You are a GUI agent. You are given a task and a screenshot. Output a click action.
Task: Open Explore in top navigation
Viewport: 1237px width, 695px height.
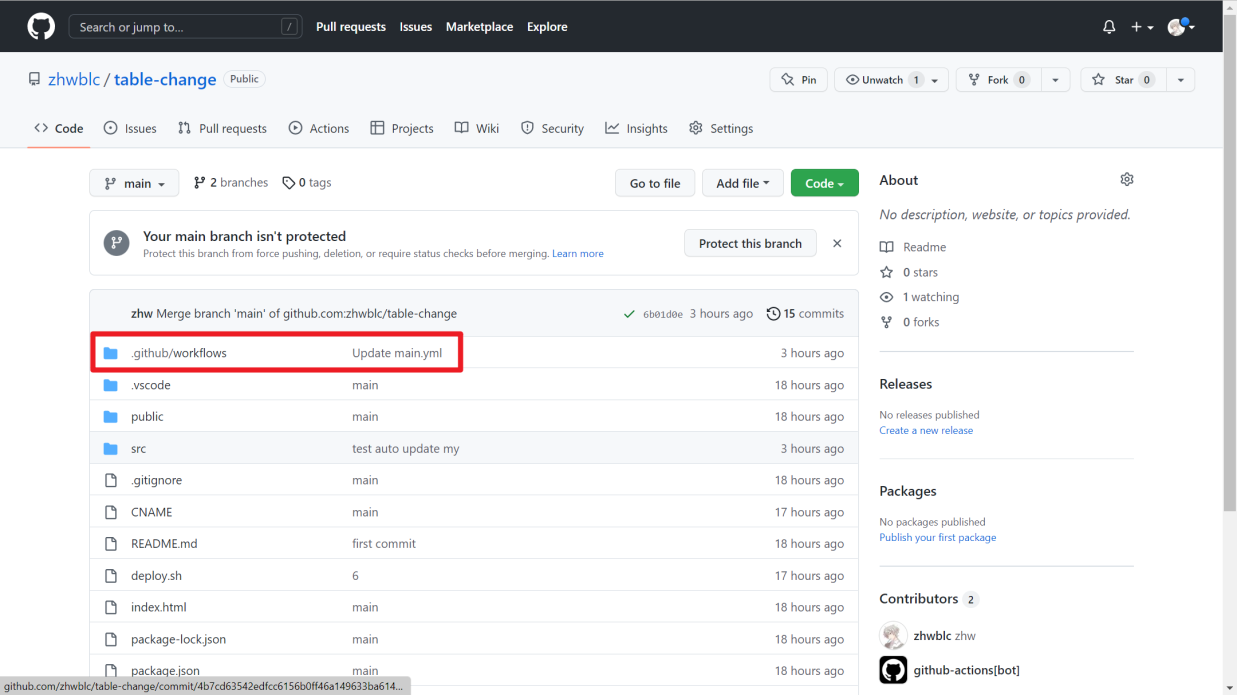[x=547, y=27]
